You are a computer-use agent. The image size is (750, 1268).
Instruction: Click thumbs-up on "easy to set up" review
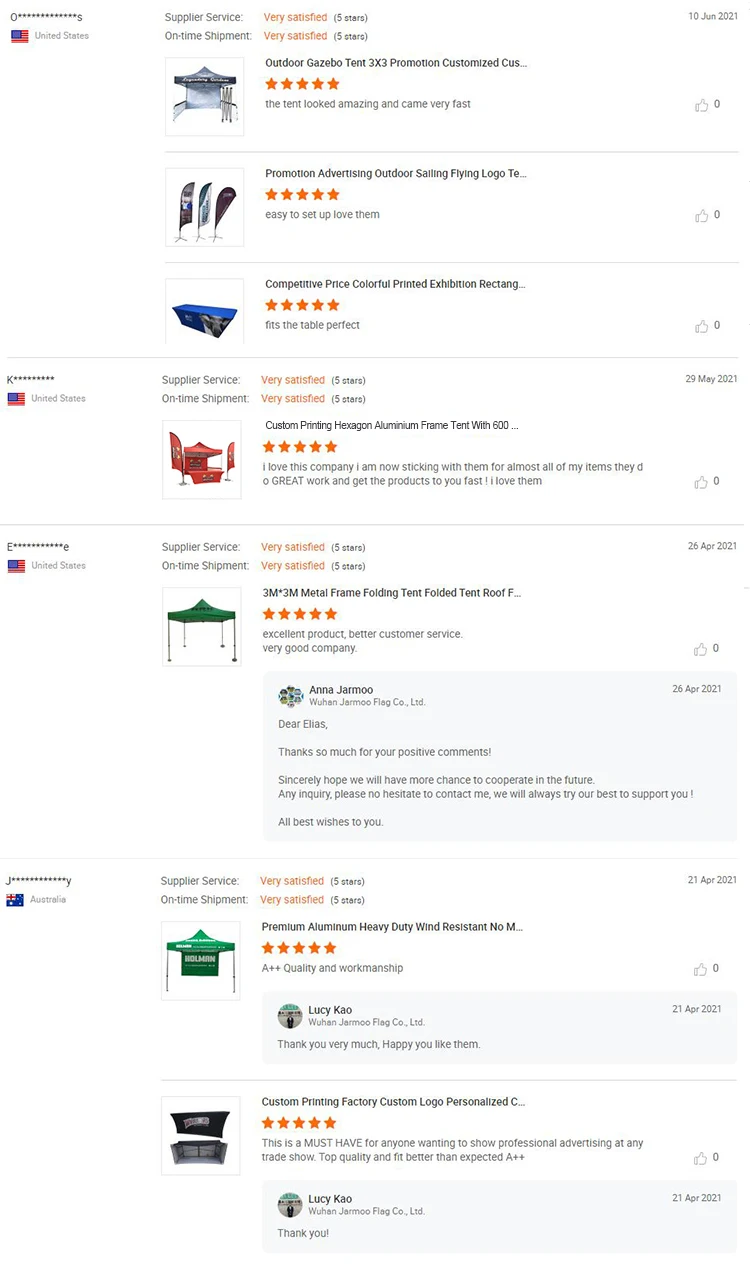pos(702,216)
